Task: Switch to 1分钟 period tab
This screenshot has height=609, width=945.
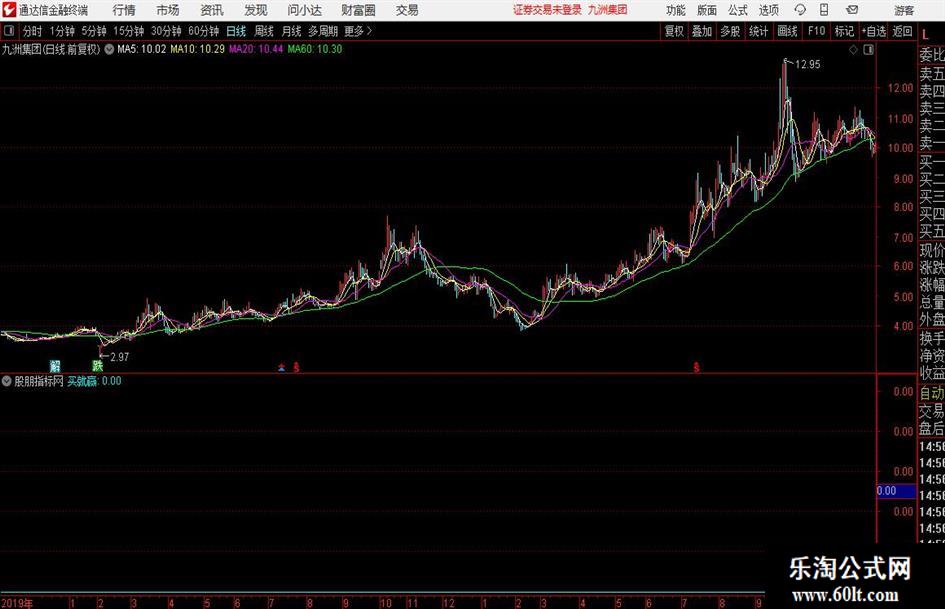Action: pyautogui.click(x=62, y=31)
